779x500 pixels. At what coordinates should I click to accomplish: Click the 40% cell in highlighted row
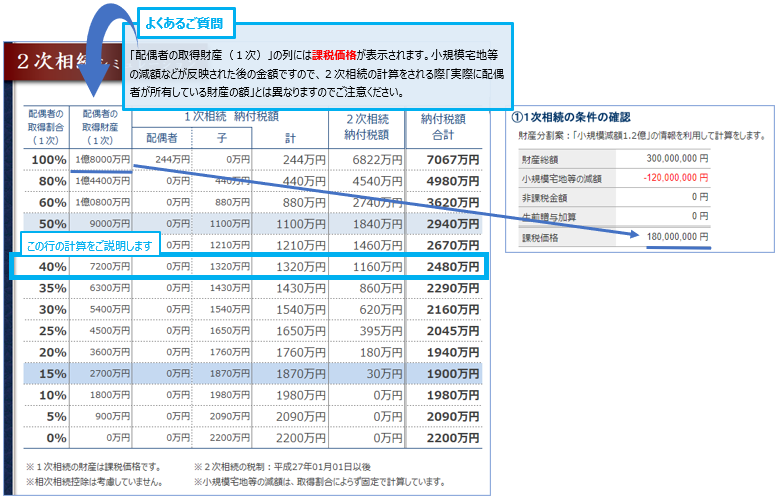(52, 267)
